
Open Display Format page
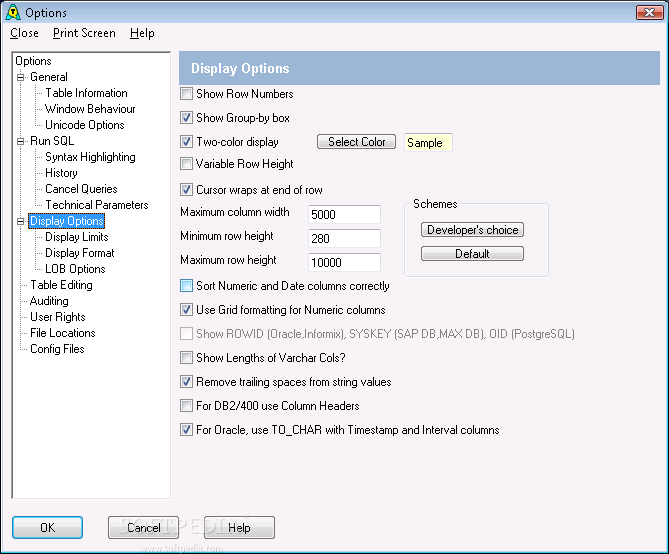(80, 253)
